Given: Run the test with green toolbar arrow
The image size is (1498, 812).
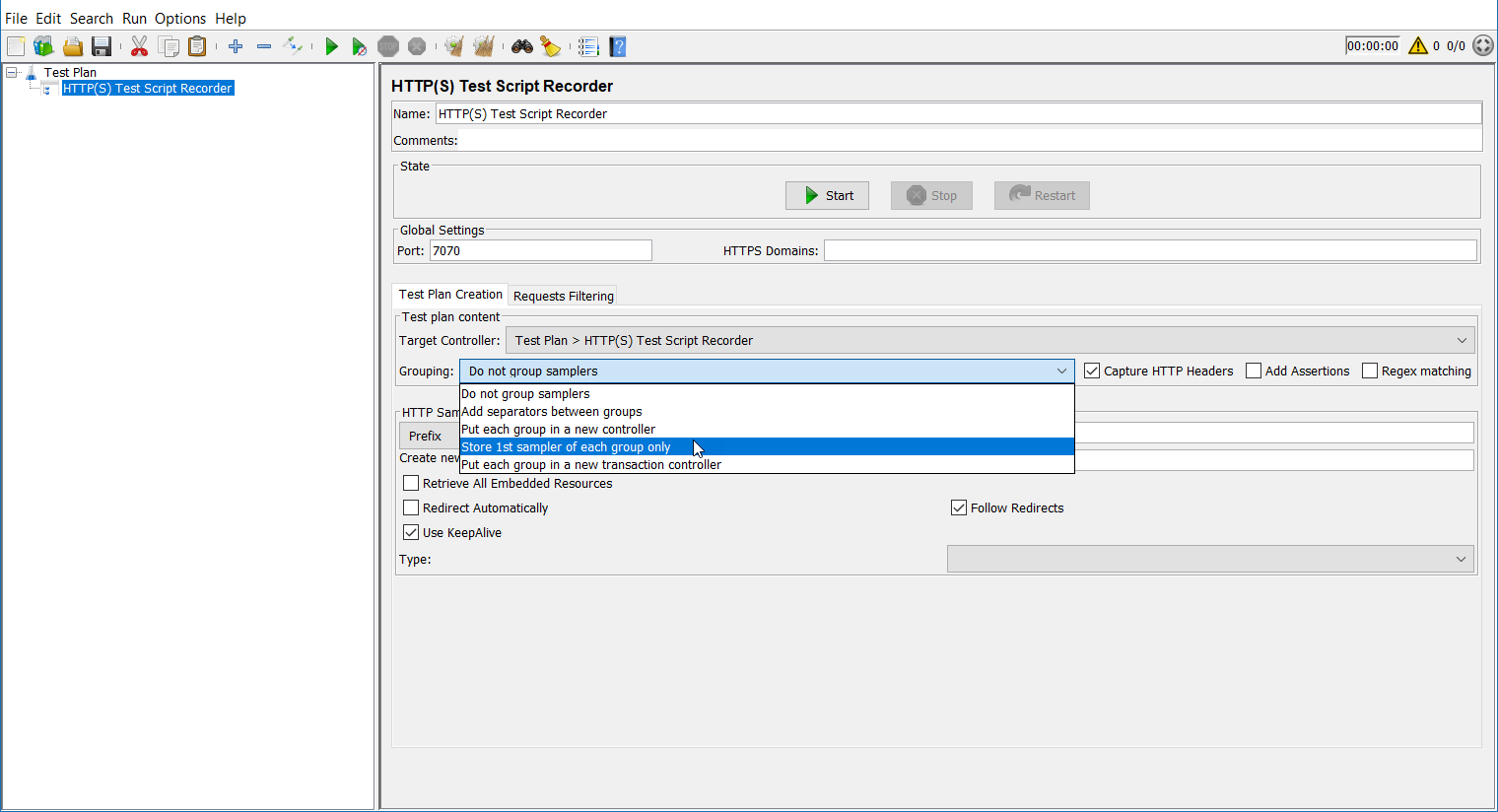Looking at the screenshot, I should pyautogui.click(x=331, y=46).
